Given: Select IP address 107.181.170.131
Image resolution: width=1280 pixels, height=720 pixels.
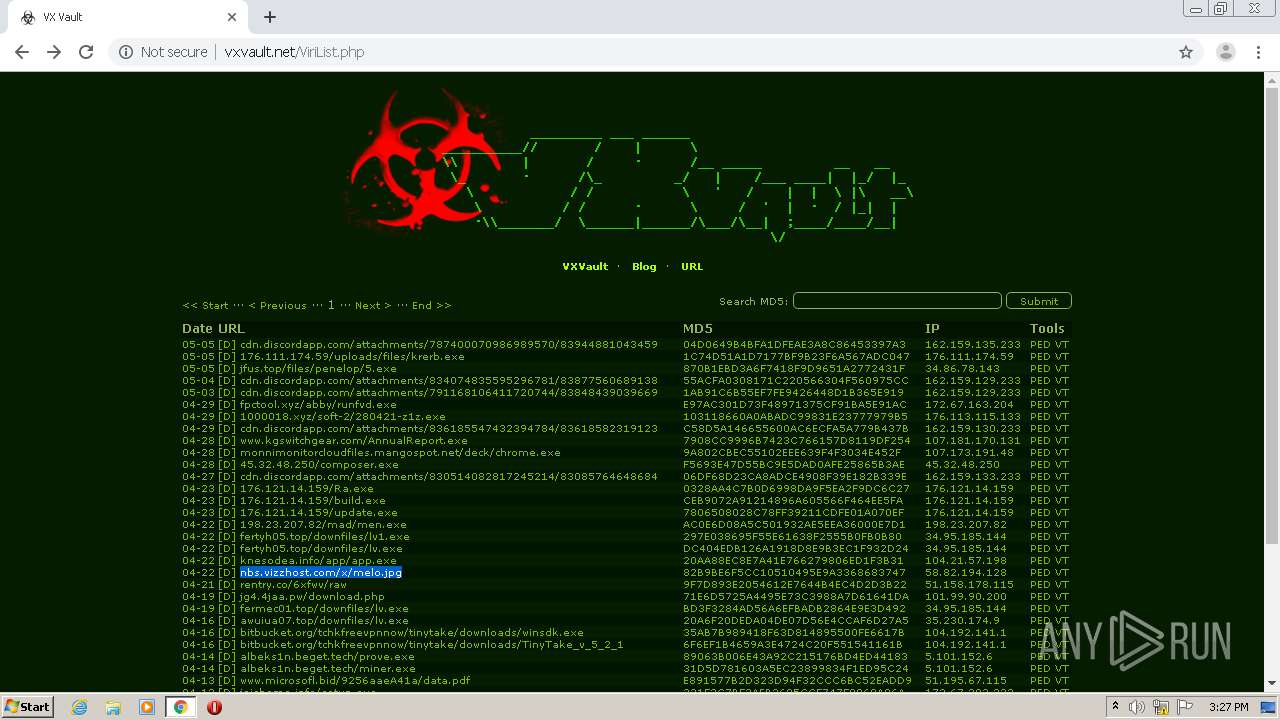Looking at the screenshot, I should click(973, 441).
